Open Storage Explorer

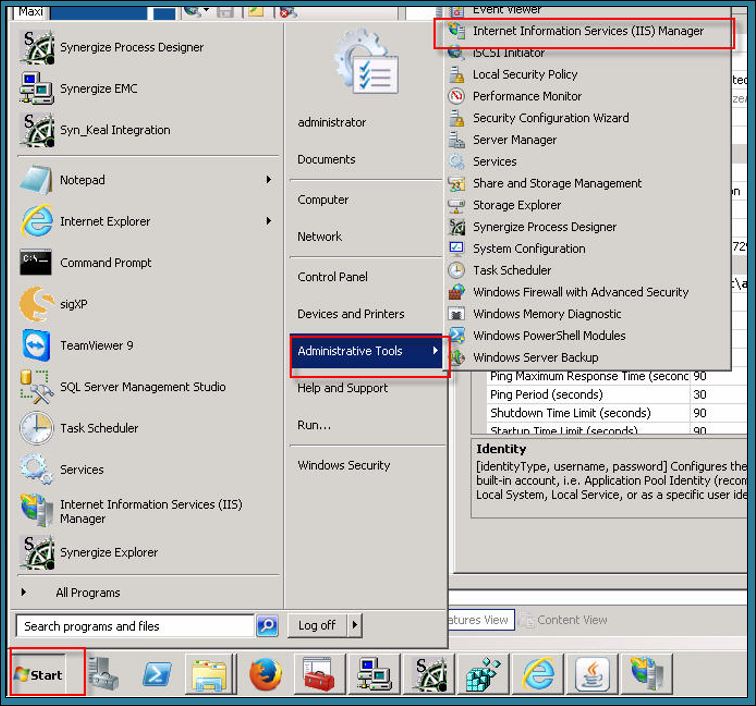tap(587, 205)
